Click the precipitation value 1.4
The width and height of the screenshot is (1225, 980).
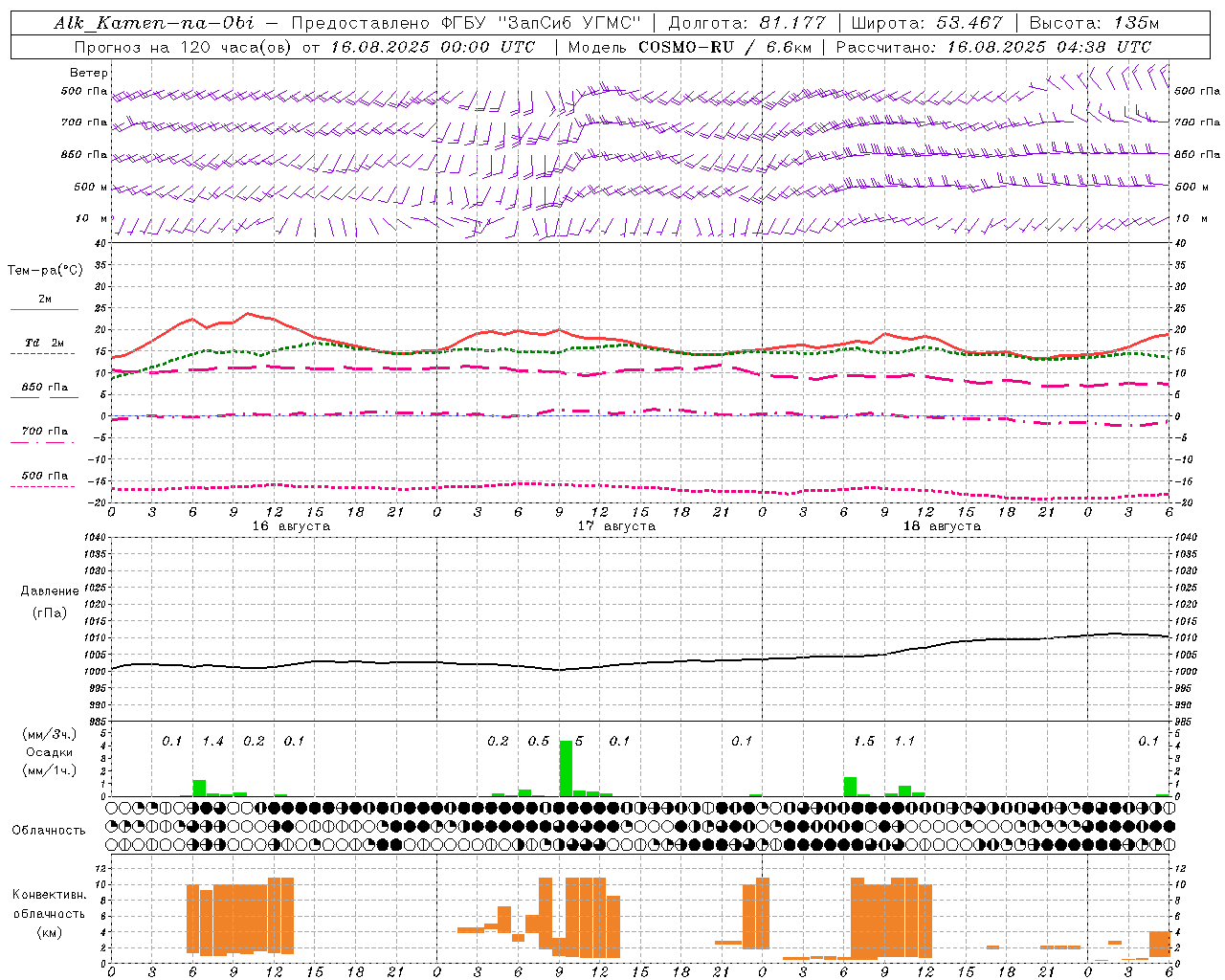[x=212, y=742]
